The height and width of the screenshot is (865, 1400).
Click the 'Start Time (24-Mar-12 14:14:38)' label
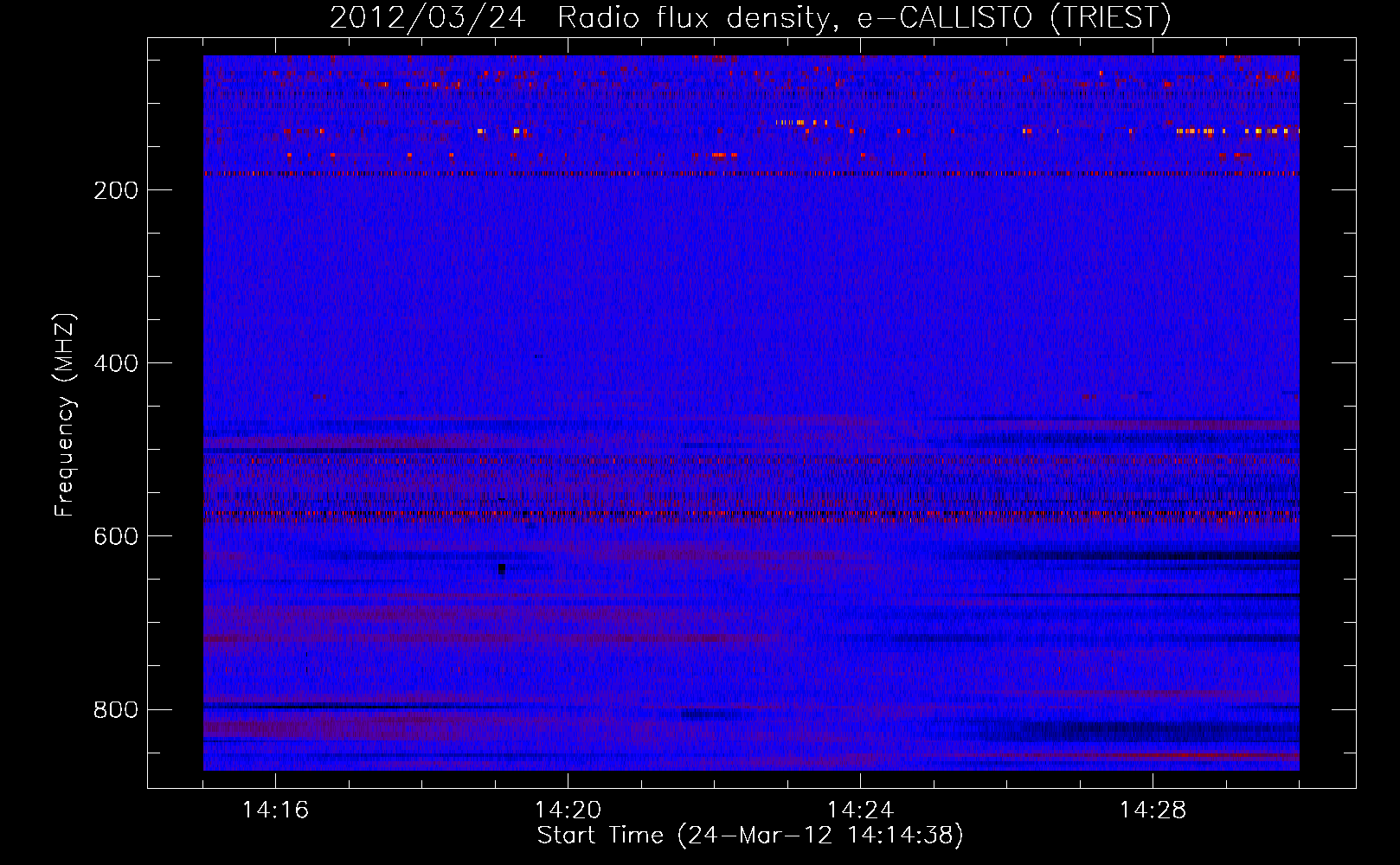coord(750,836)
